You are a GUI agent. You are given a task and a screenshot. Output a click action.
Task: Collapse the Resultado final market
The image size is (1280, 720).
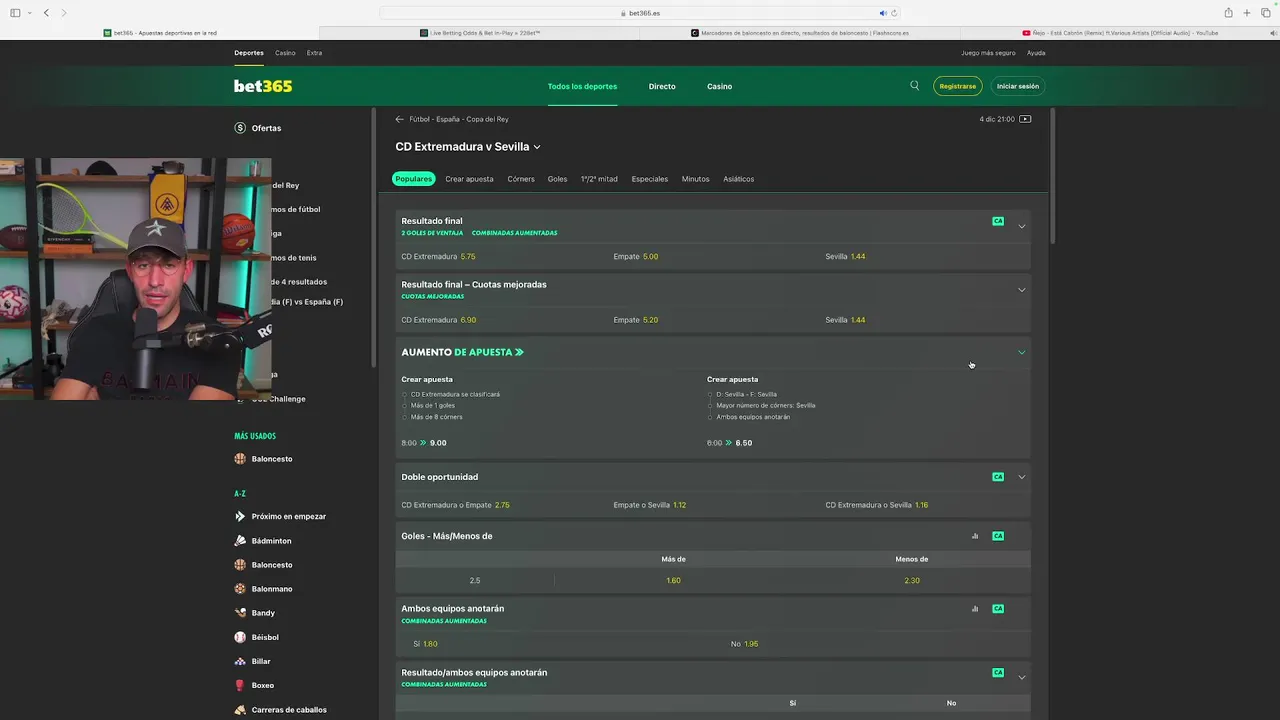pos(1021,226)
